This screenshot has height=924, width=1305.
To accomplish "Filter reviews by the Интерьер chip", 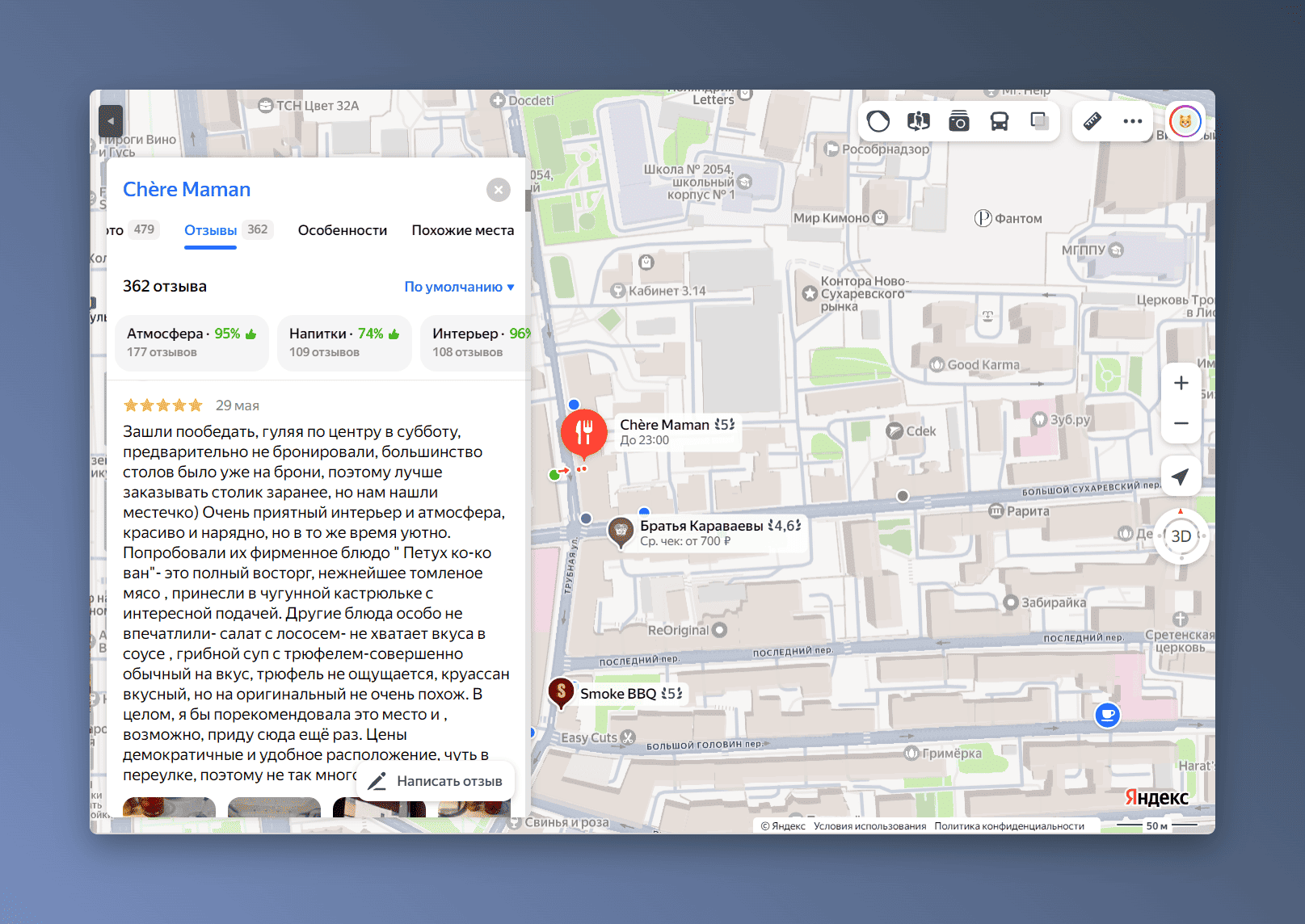I will [476, 343].
